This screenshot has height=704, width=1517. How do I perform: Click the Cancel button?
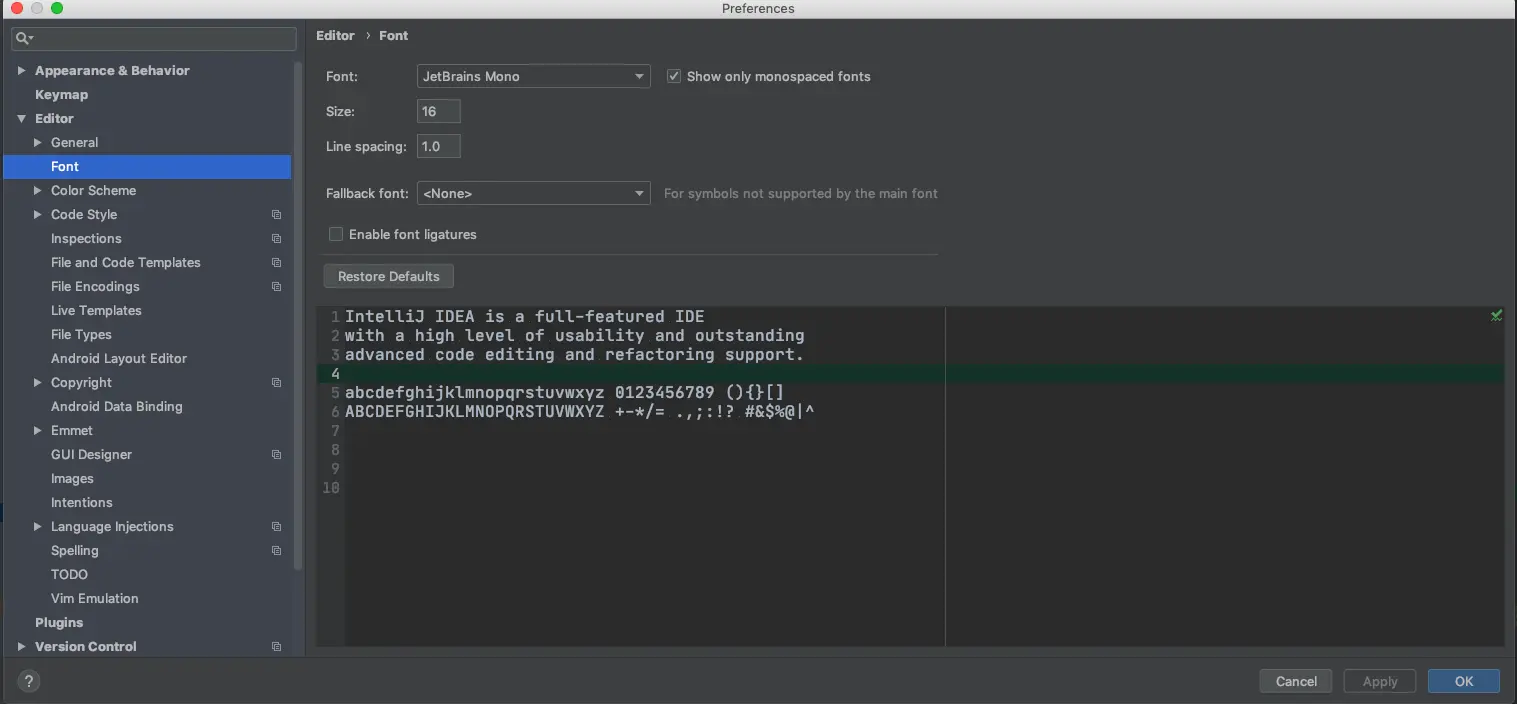tap(1296, 681)
